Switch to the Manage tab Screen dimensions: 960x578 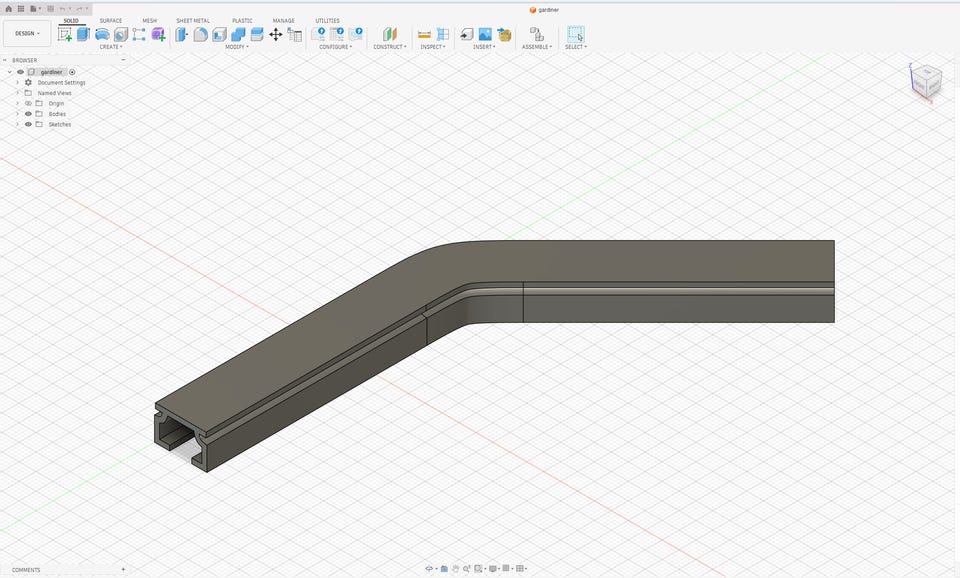[283, 21]
